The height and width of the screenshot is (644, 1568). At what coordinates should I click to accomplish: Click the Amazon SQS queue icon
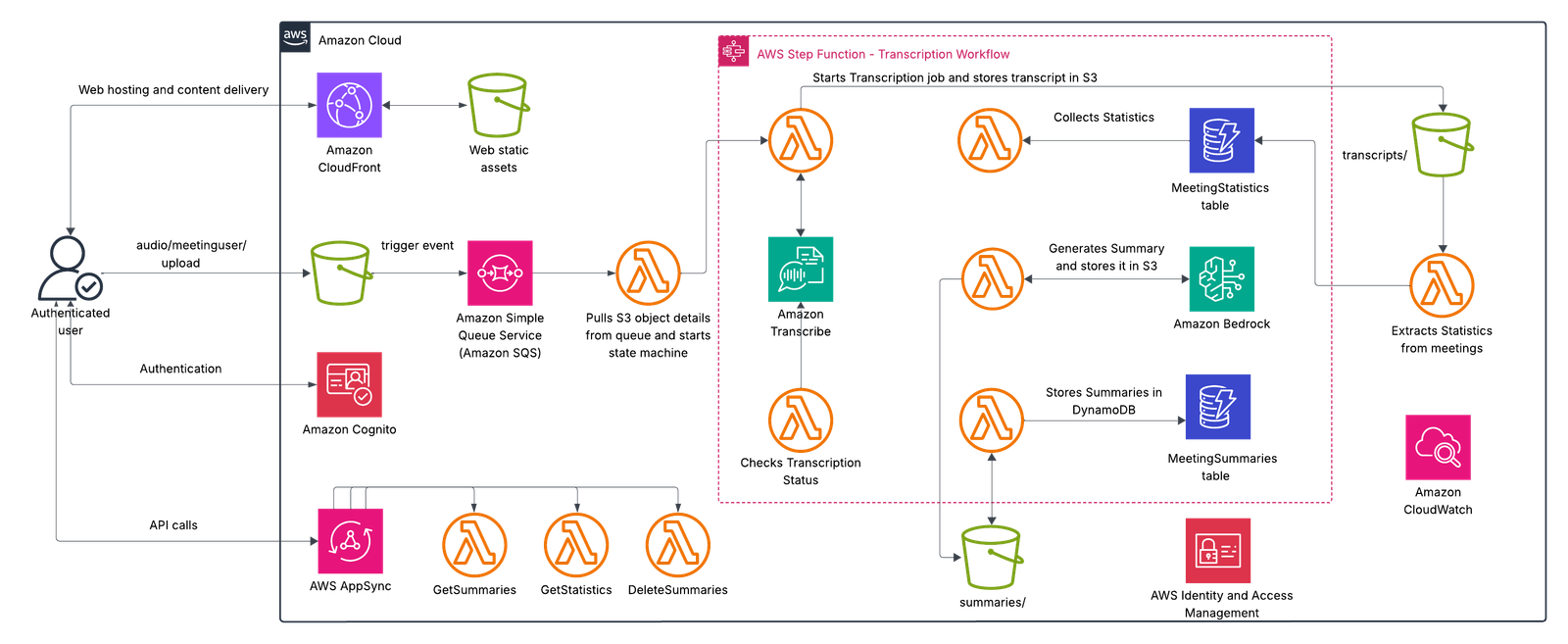(500, 272)
